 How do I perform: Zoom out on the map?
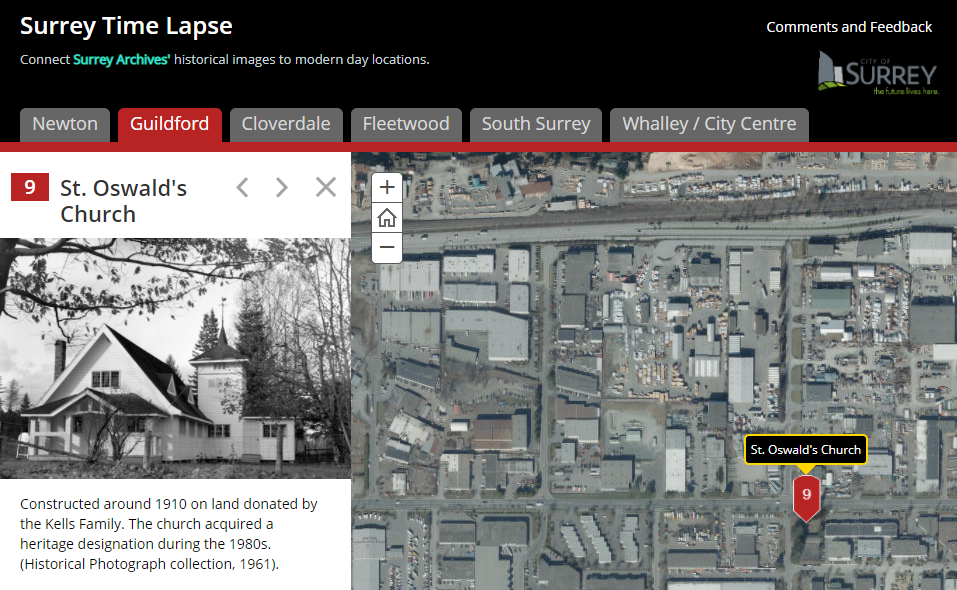point(387,247)
